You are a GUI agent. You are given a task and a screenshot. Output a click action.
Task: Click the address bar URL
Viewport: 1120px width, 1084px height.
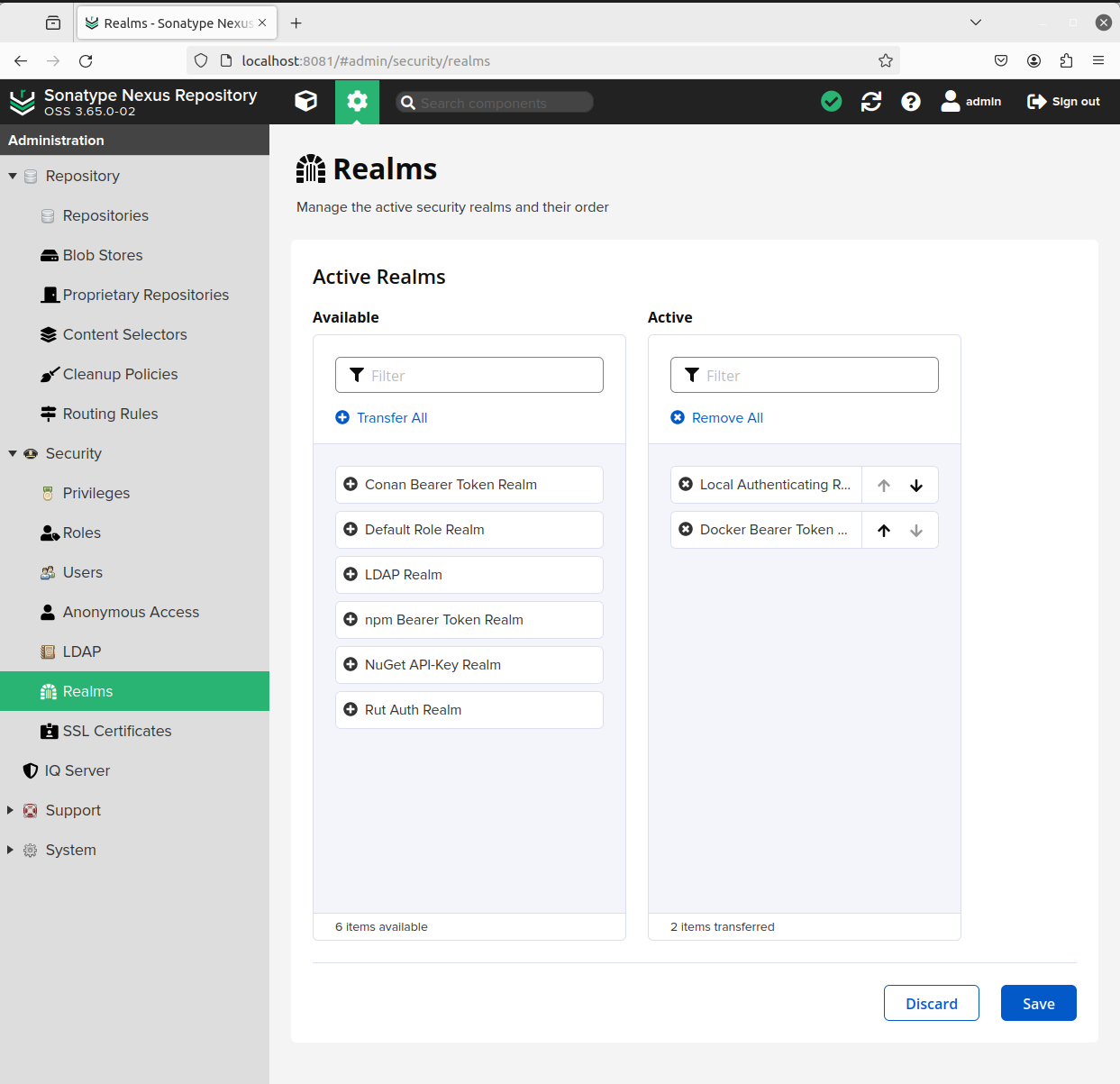[x=366, y=61]
